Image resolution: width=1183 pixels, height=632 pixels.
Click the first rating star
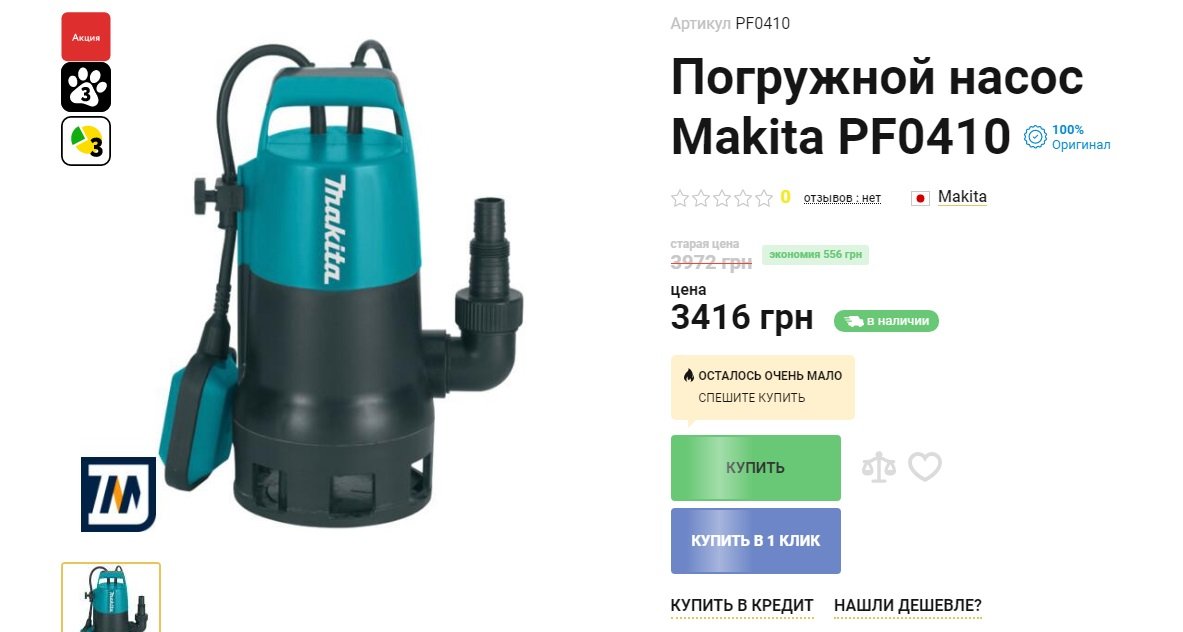point(680,198)
